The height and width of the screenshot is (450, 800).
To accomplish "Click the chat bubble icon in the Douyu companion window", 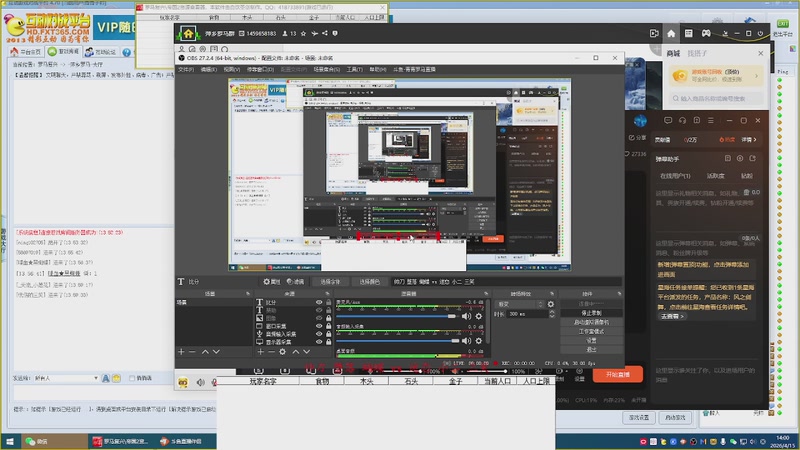I will 668,120.
